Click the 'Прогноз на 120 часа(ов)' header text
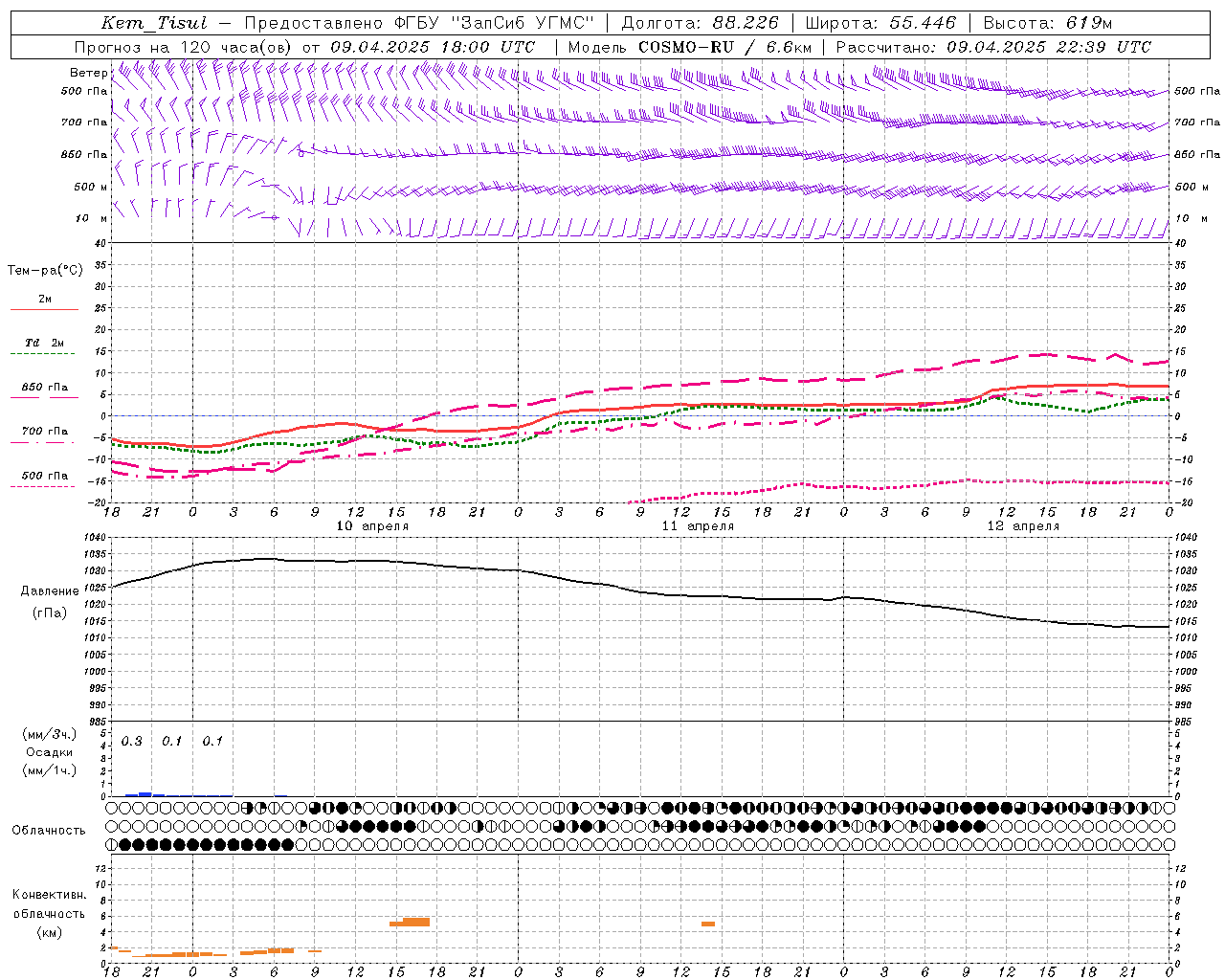The image size is (1225, 980). click(184, 47)
